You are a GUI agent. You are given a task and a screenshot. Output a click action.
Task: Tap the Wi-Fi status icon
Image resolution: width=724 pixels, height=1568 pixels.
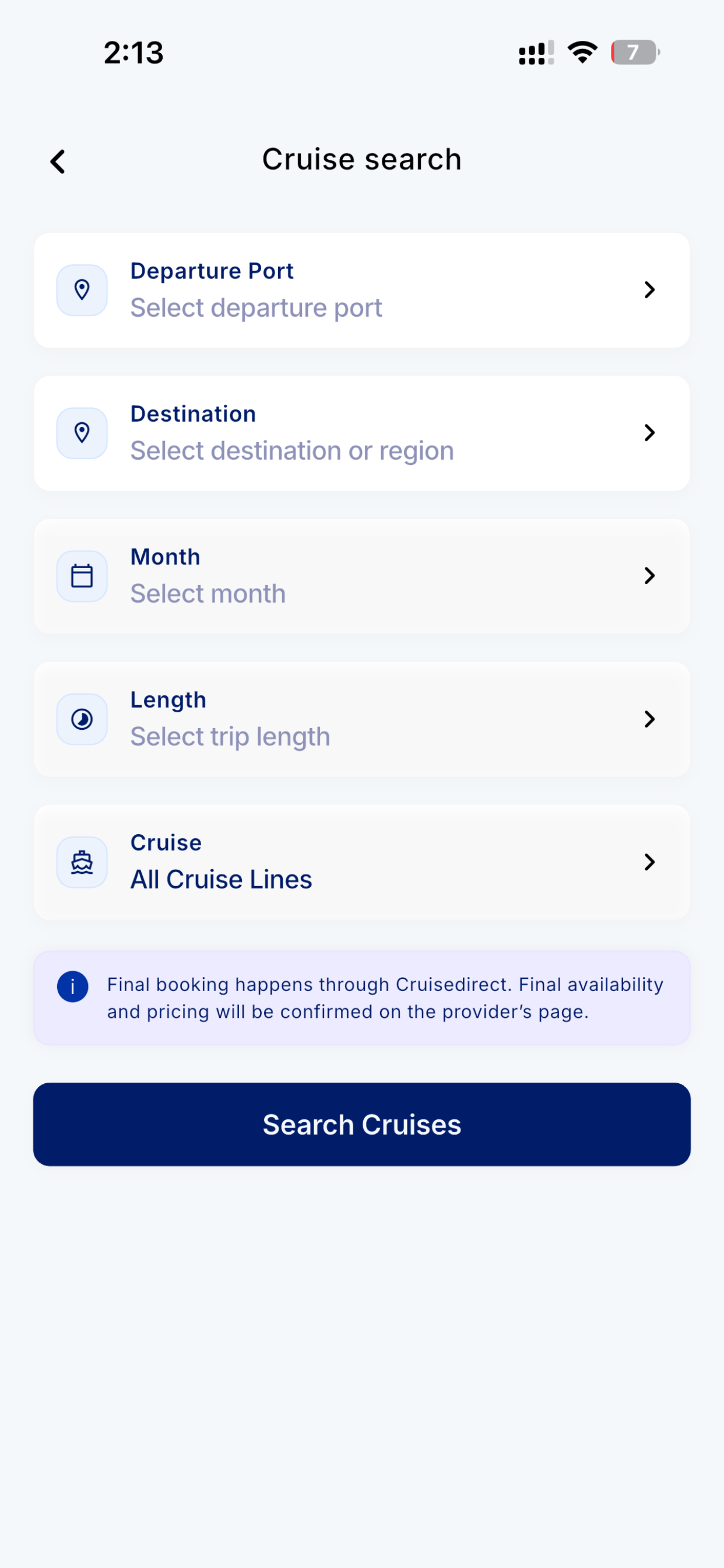coord(582,52)
